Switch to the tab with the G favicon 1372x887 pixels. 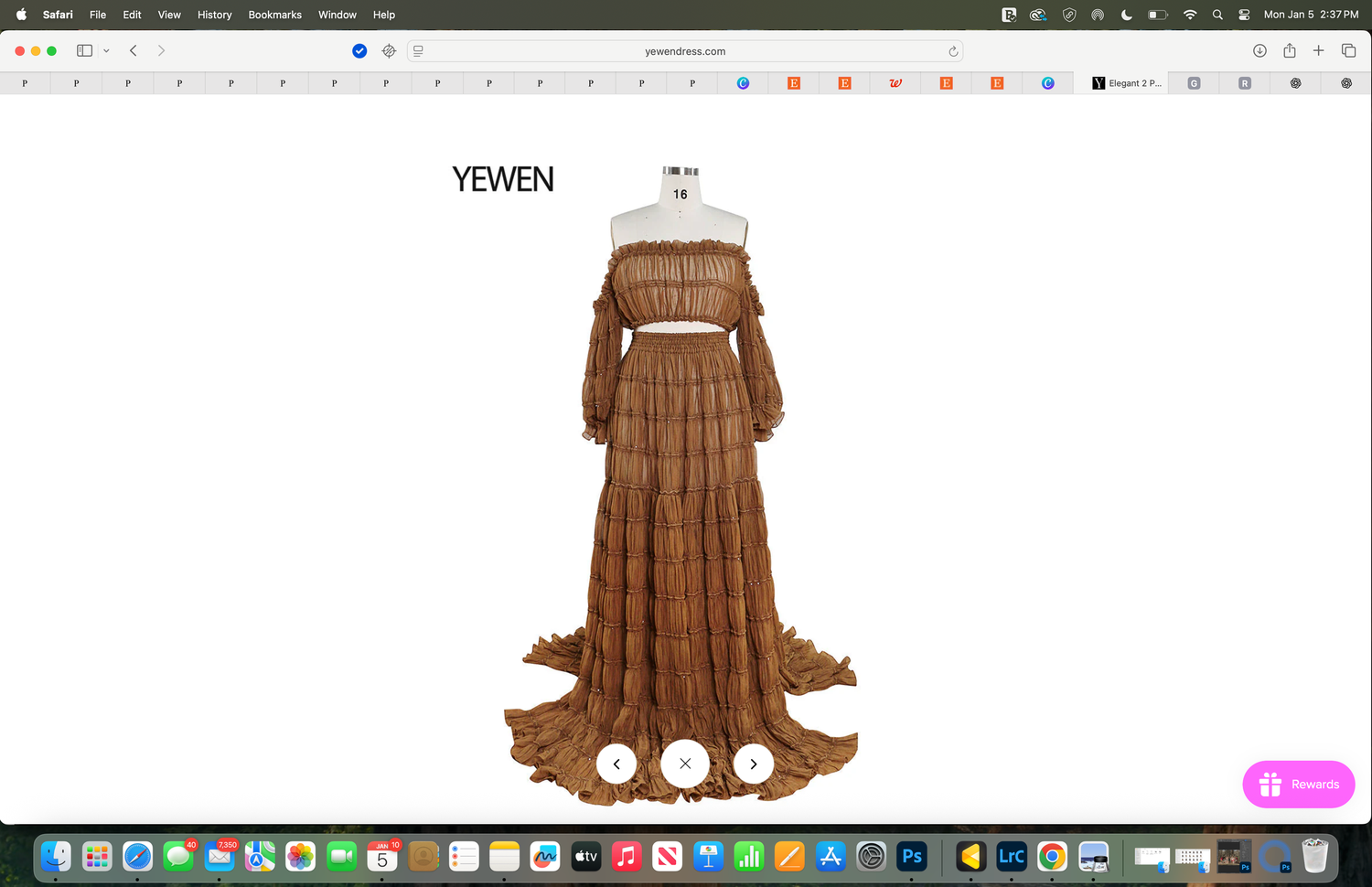coord(1194,83)
